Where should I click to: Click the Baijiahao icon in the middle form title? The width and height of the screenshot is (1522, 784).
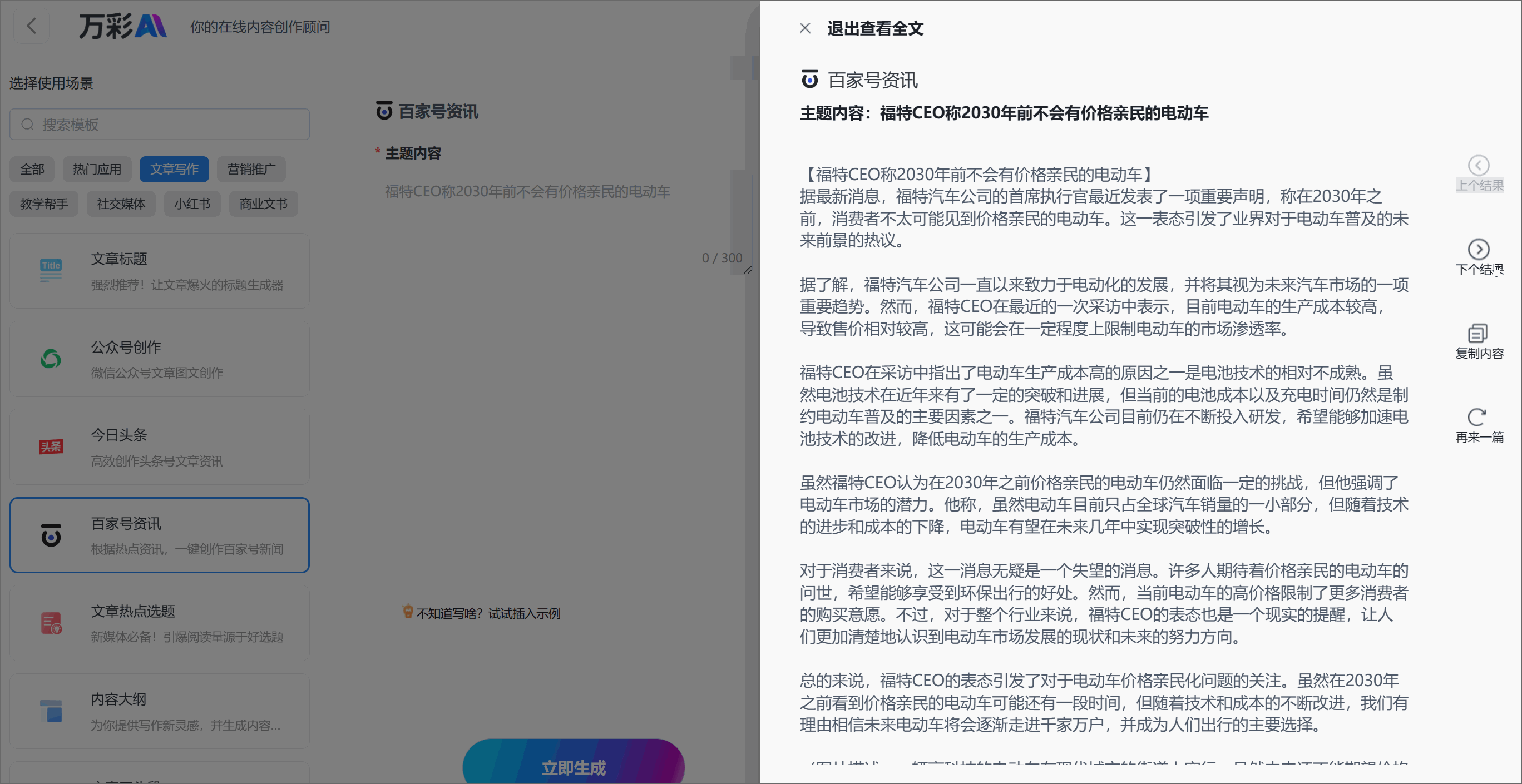tap(384, 111)
